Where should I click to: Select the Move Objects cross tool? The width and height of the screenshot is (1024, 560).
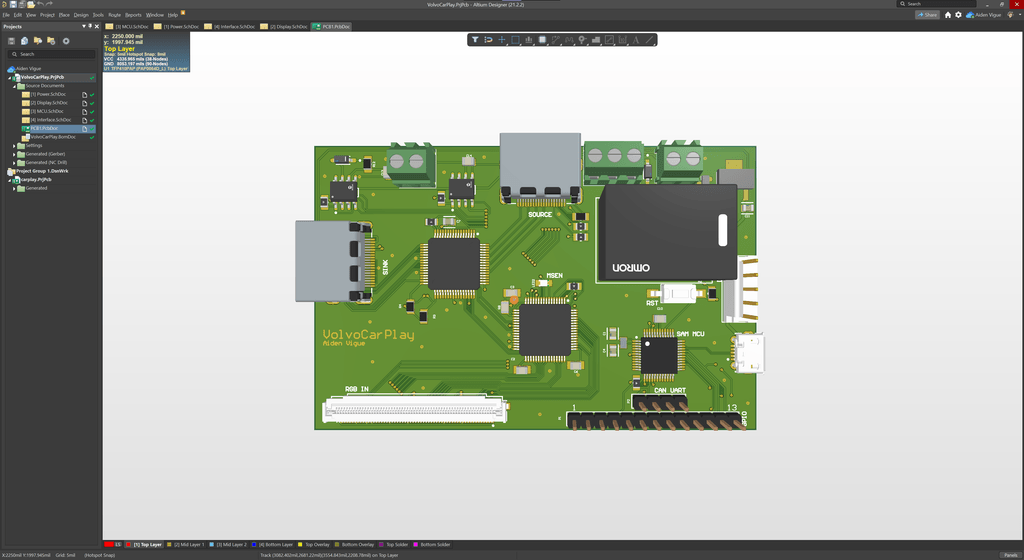pos(502,40)
